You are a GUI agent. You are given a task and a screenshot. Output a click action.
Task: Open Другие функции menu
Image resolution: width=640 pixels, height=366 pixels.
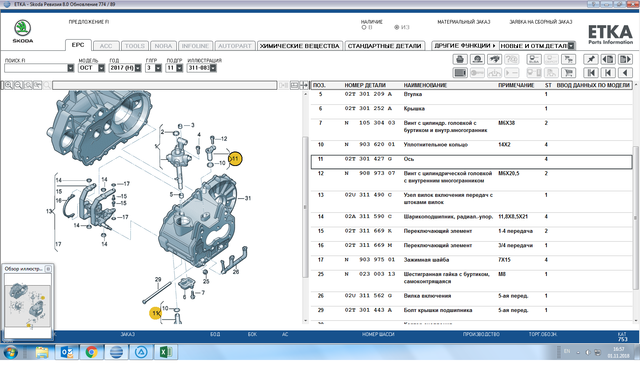point(465,46)
